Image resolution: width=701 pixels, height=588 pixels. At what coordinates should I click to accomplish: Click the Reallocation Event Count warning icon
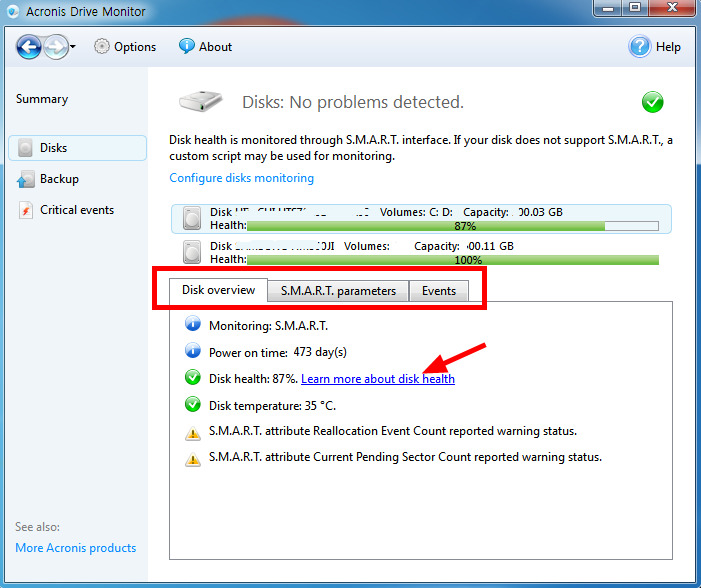193,432
